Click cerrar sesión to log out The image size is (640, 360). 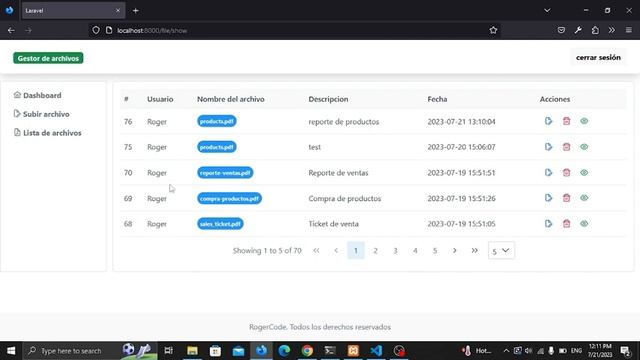(x=598, y=58)
